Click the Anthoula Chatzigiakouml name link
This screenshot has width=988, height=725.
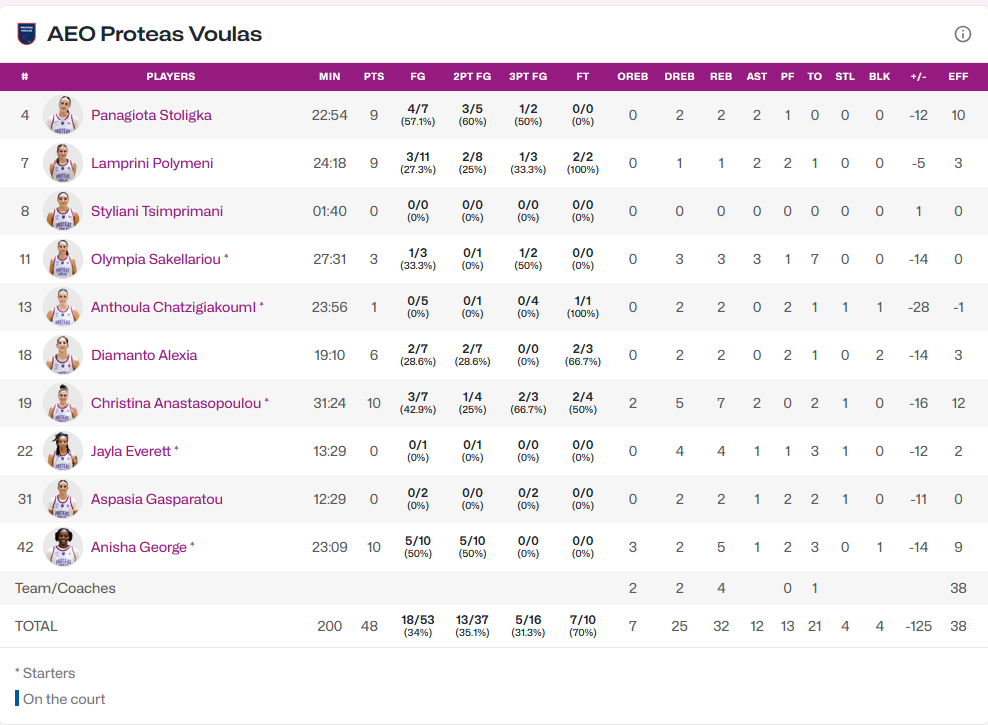(x=173, y=307)
